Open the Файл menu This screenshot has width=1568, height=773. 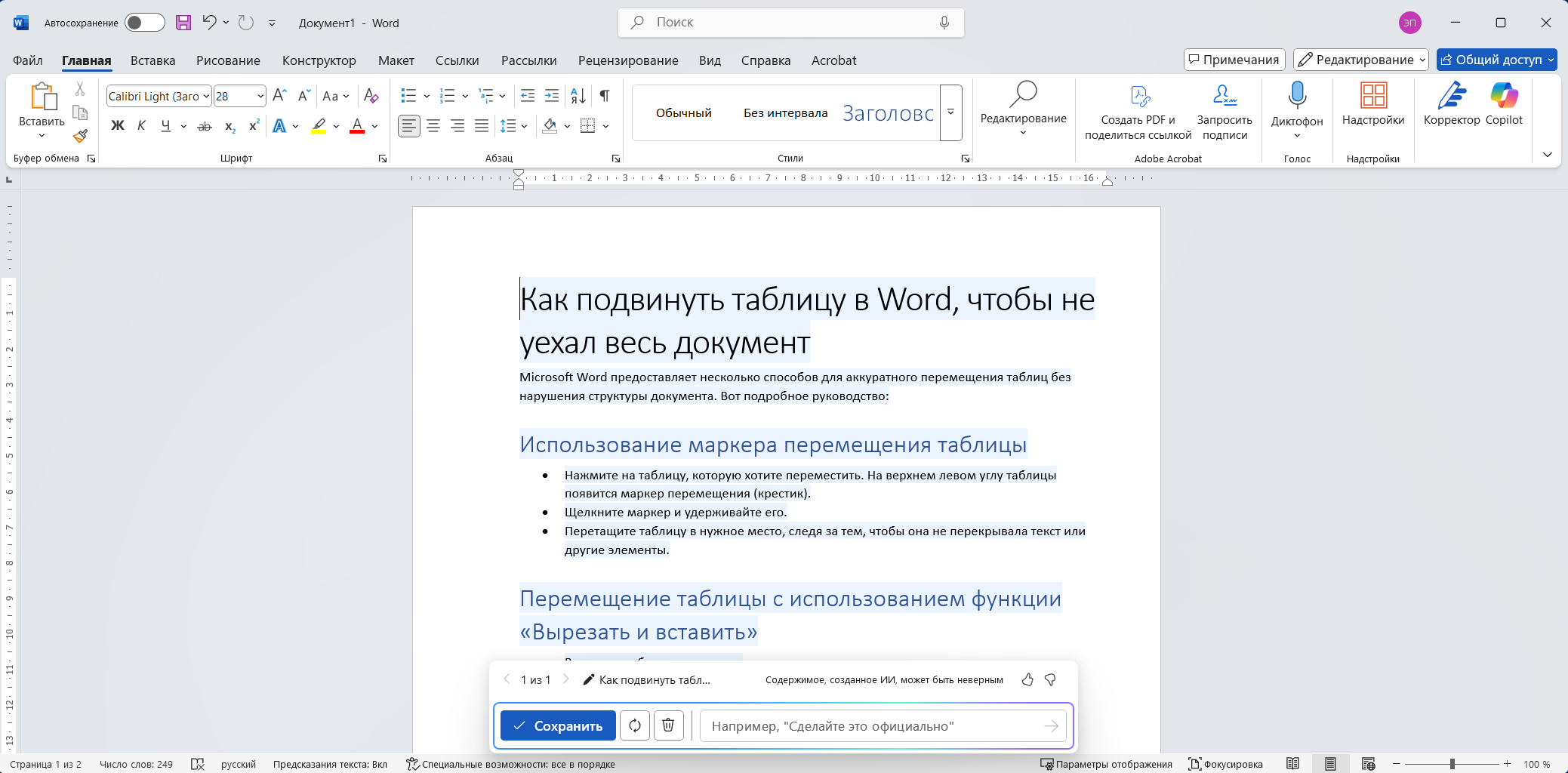[28, 60]
